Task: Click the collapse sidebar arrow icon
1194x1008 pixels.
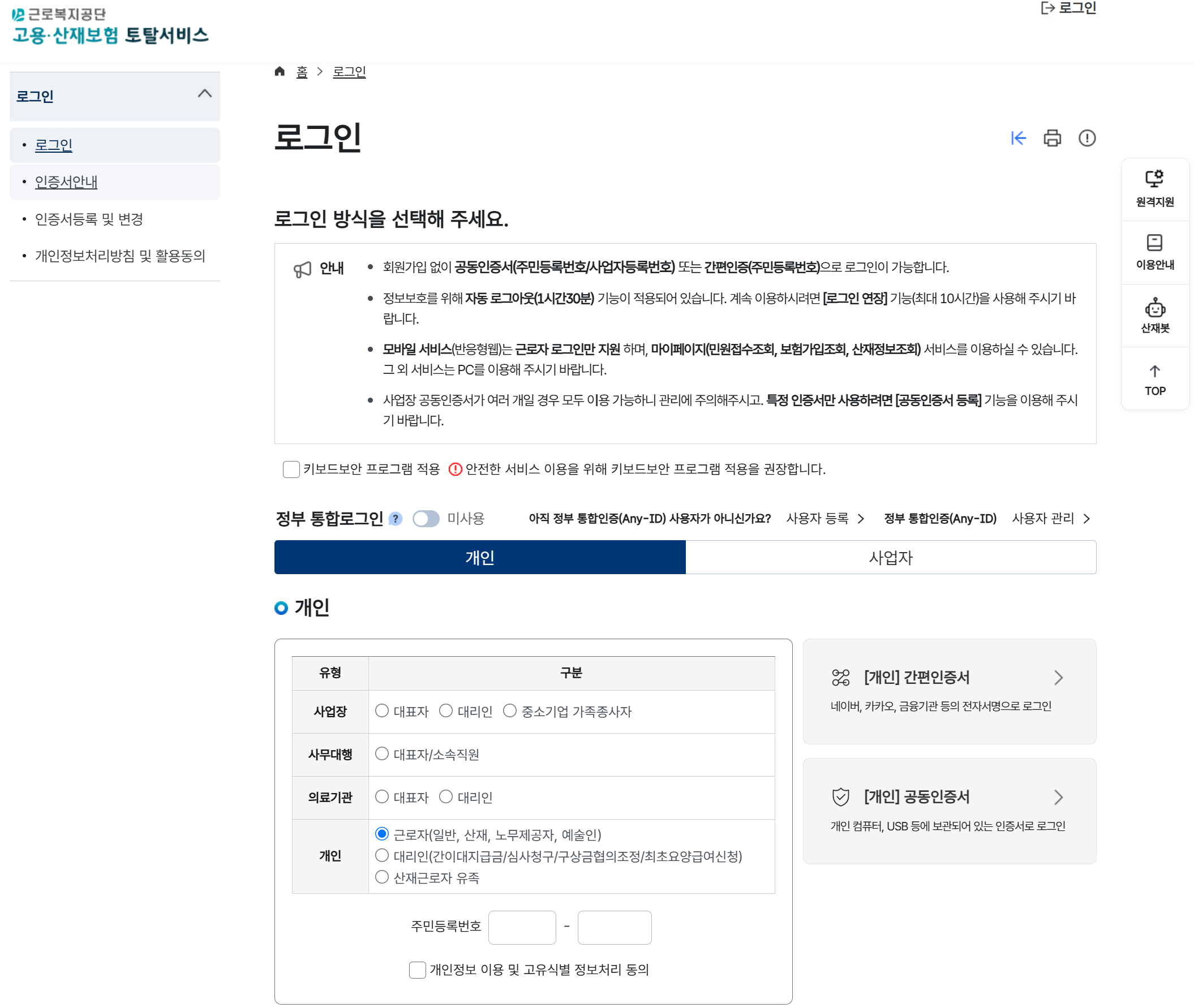Action: coord(1018,138)
